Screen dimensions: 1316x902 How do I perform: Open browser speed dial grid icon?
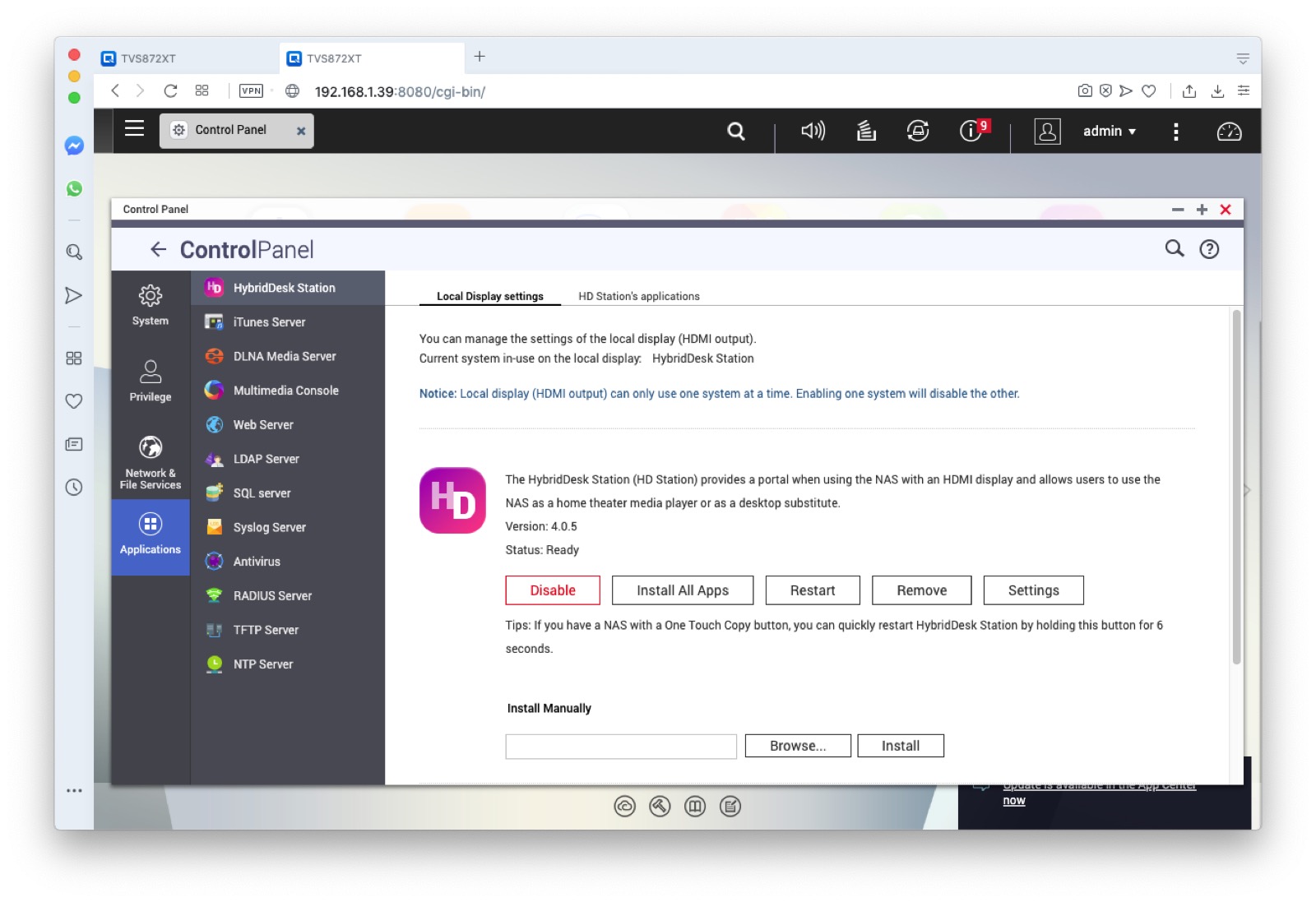pos(202,90)
